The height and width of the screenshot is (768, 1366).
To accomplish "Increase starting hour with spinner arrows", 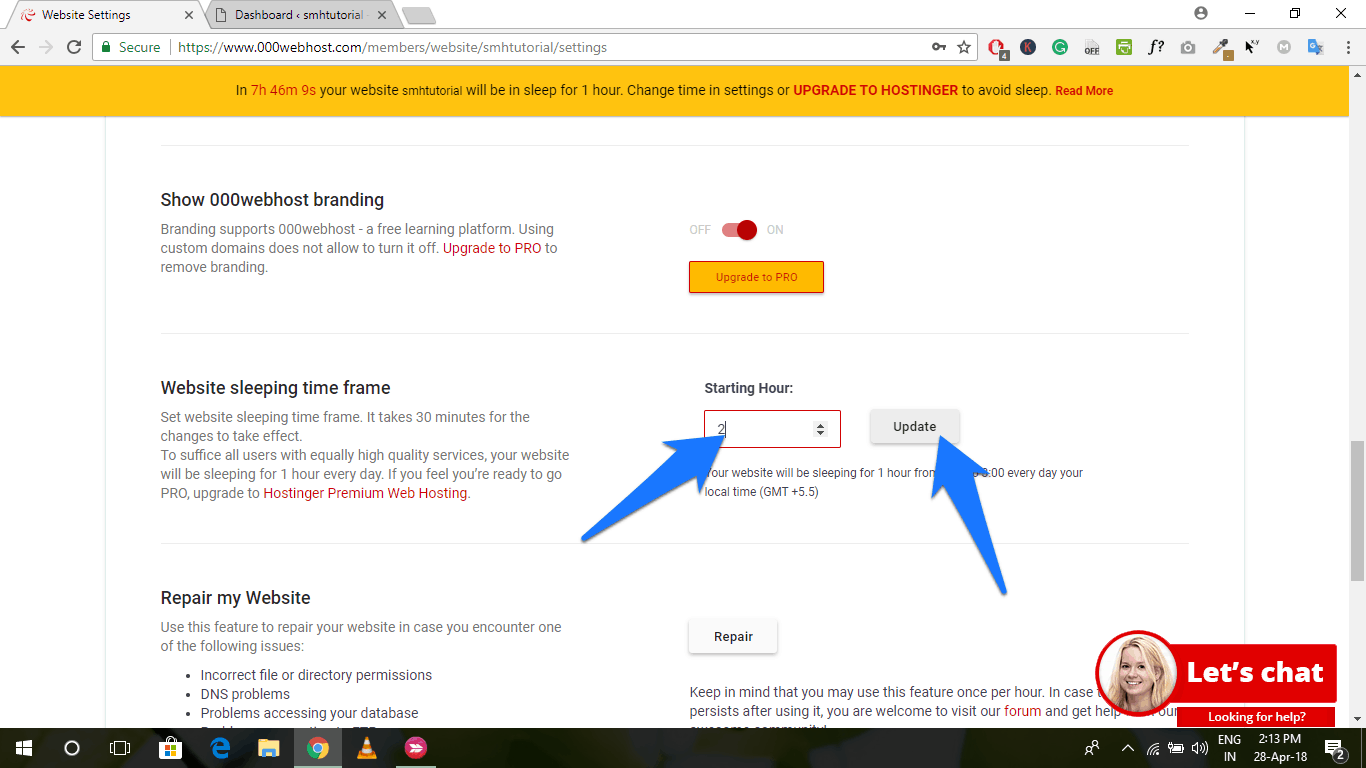I will [821, 425].
